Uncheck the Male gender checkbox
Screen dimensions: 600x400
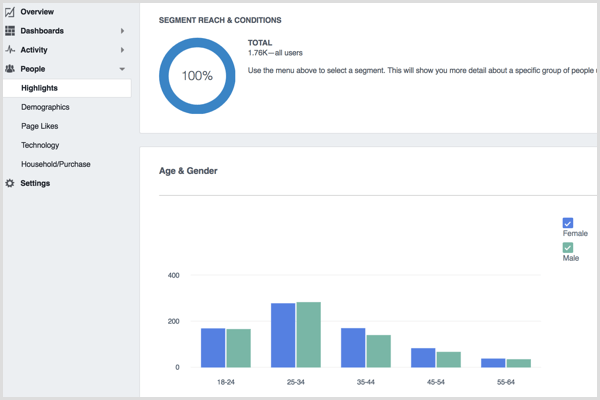coord(568,248)
